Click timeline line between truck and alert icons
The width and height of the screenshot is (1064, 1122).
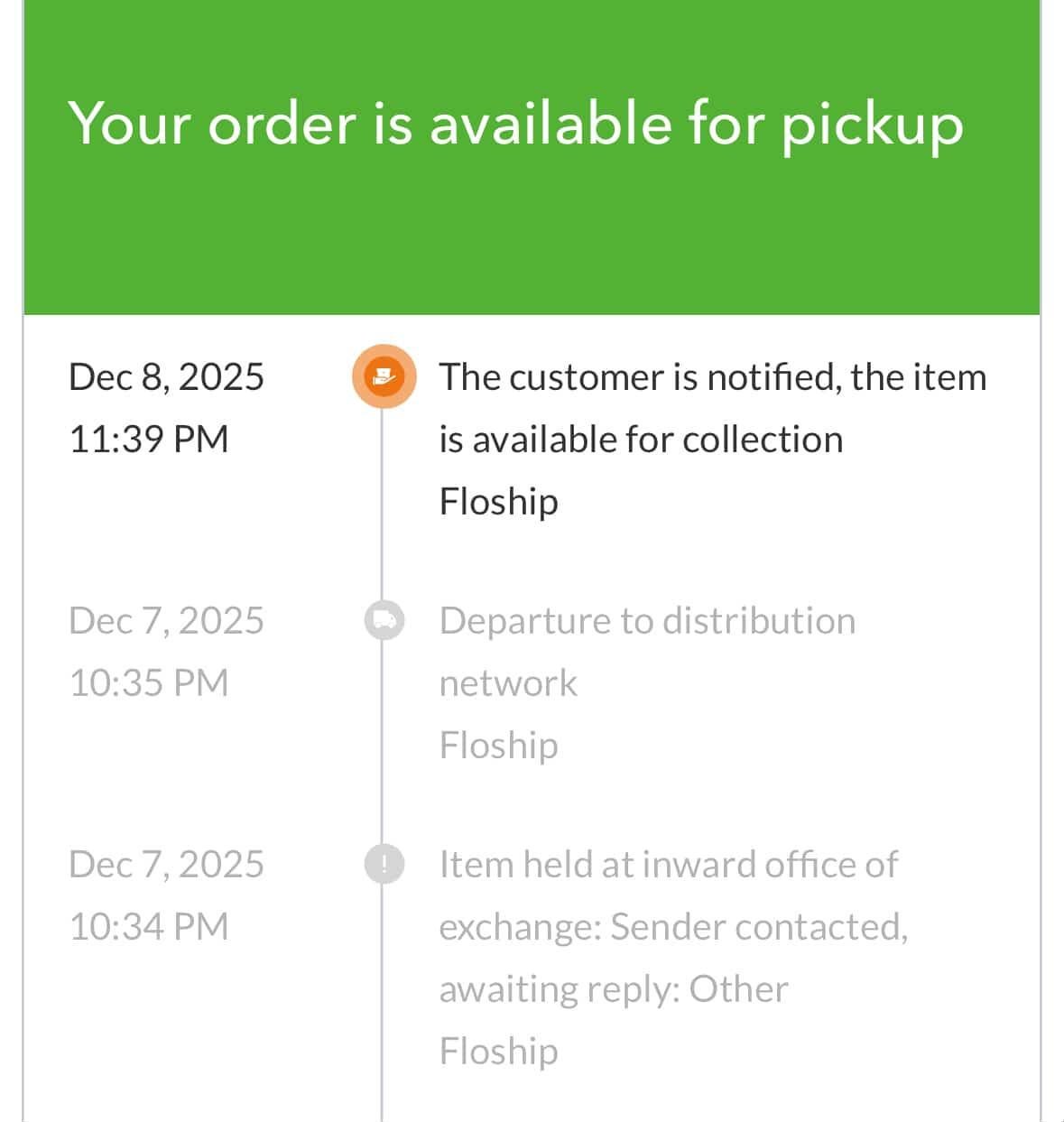tap(383, 745)
